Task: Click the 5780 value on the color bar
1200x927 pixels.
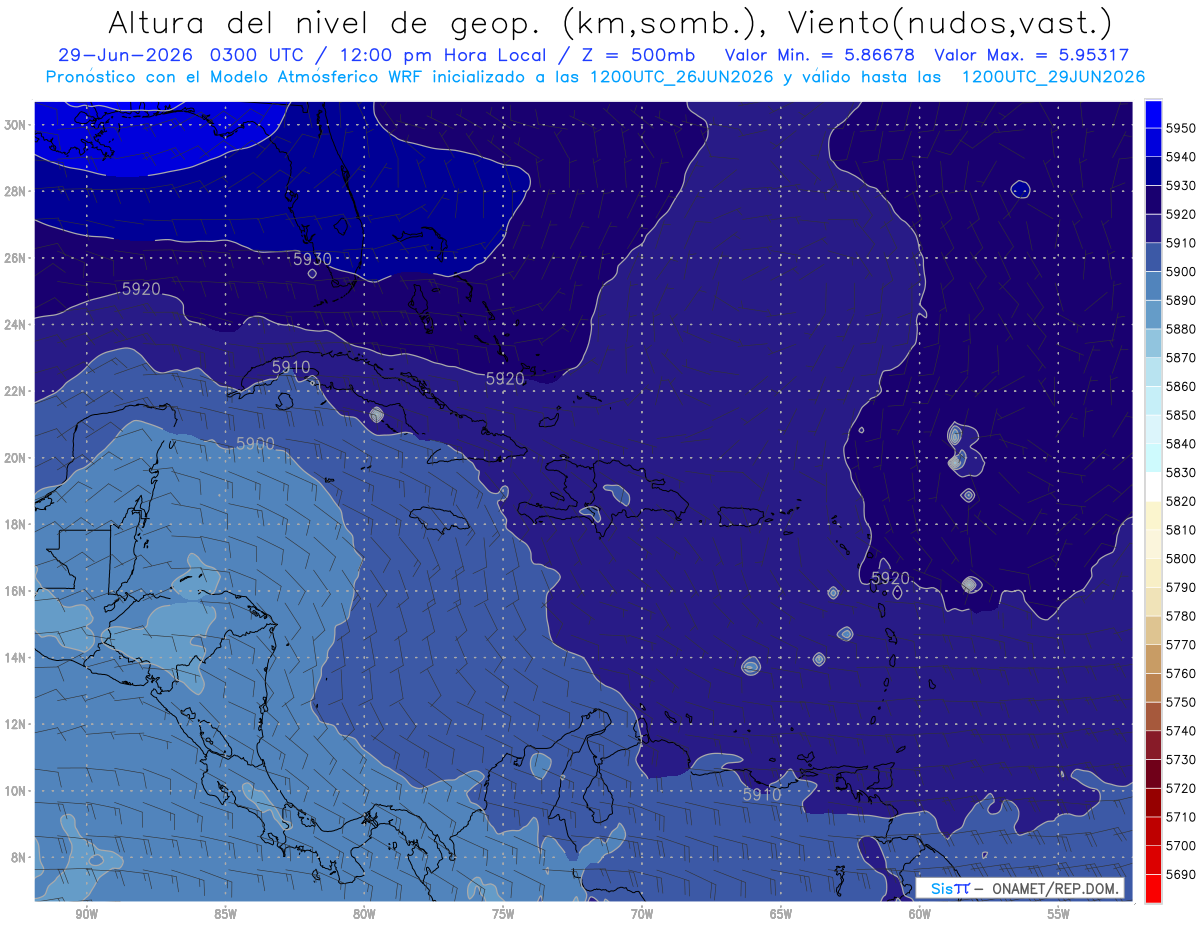Action: [1180, 616]
